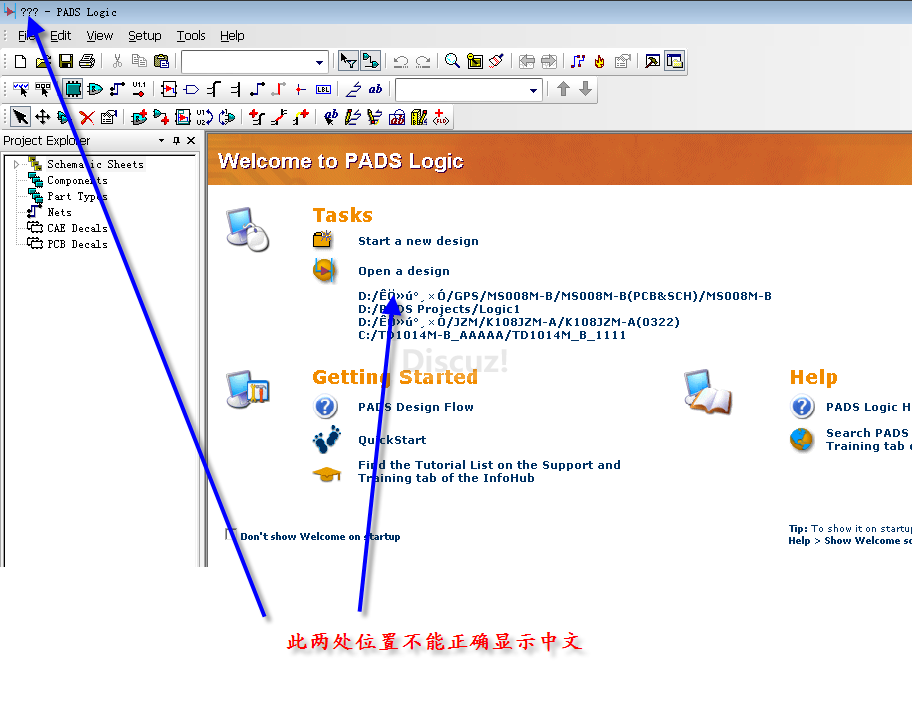Tick Don't show Welcome on startup
912x722 pixels.
pos(230,535)
